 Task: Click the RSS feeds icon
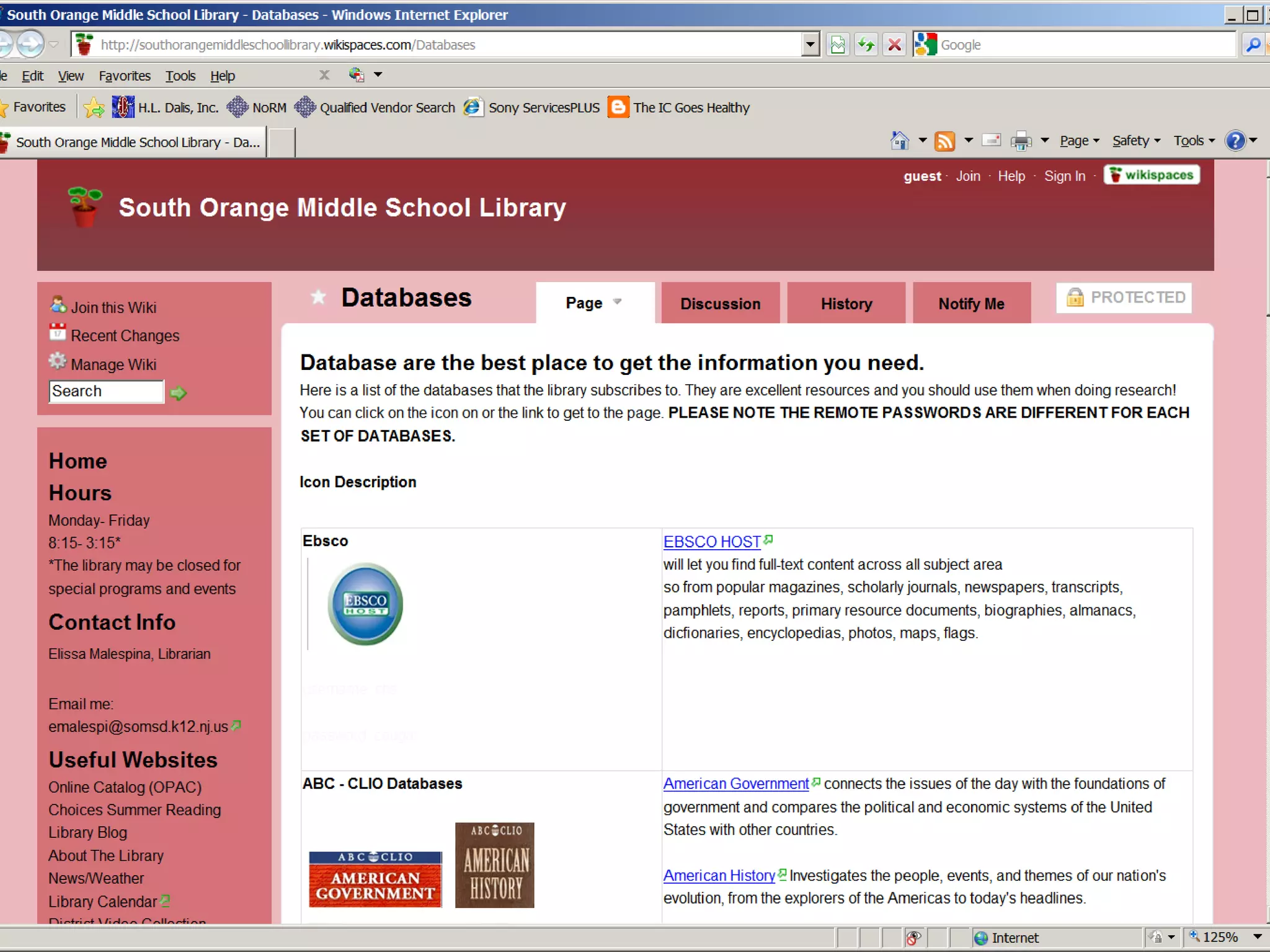pyautogui.click(x=944, y=141)
